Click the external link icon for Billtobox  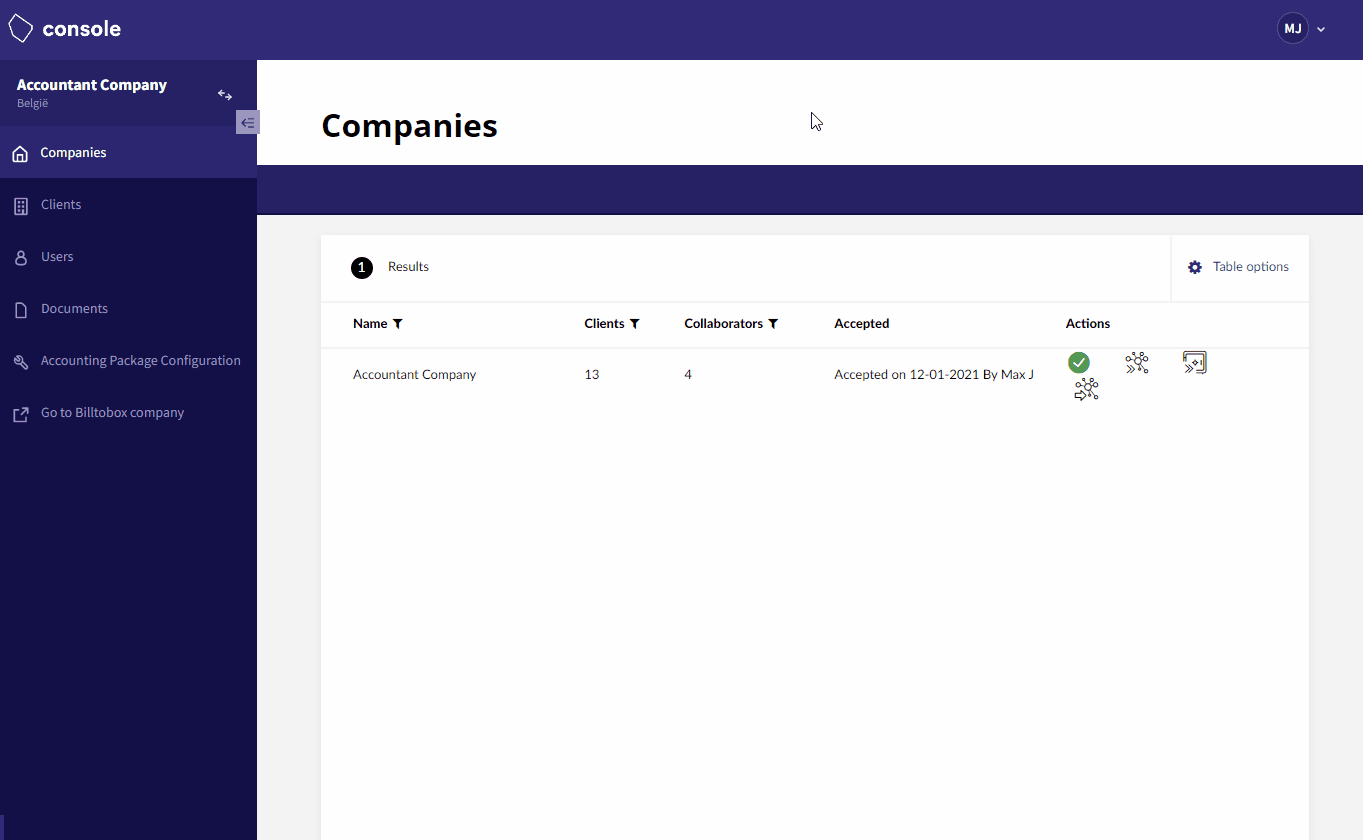[20, 414]
